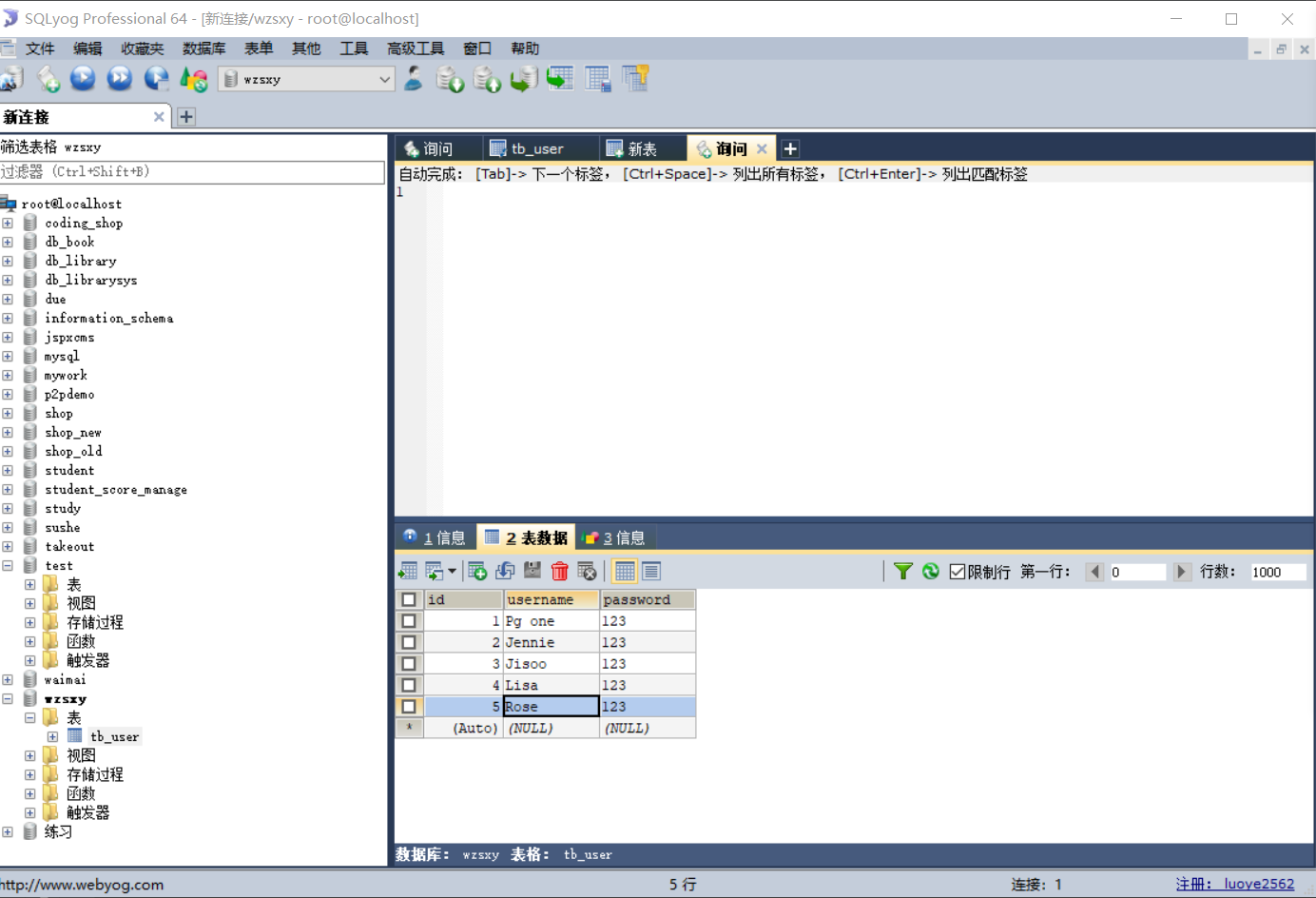Check the row checkbox for Pg one
Viewport: 1316px width, 898px height.
tap(409, 620)
